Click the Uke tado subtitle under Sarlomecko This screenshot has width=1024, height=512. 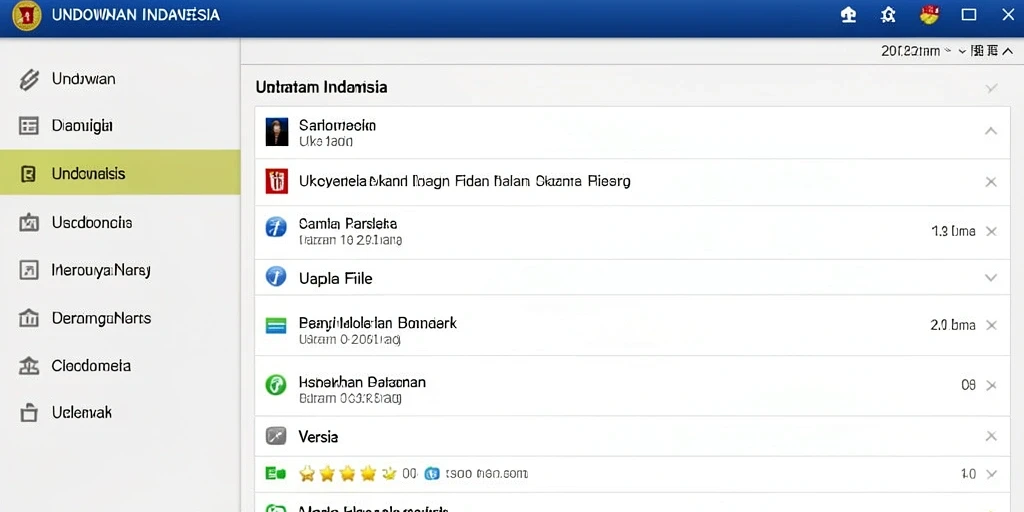point(326,141)
